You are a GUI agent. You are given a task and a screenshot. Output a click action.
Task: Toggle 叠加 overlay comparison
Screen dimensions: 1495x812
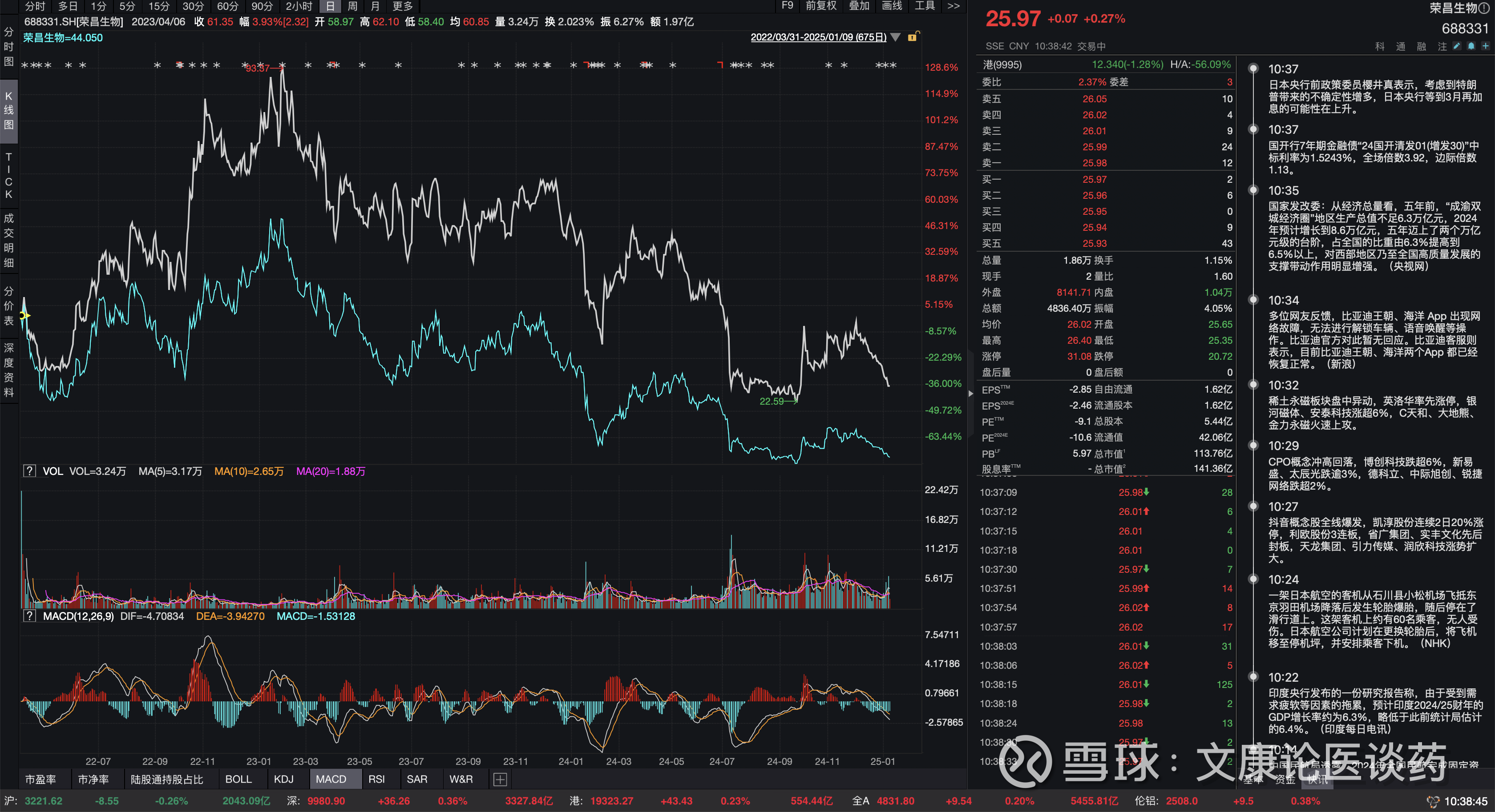(859, 6)
